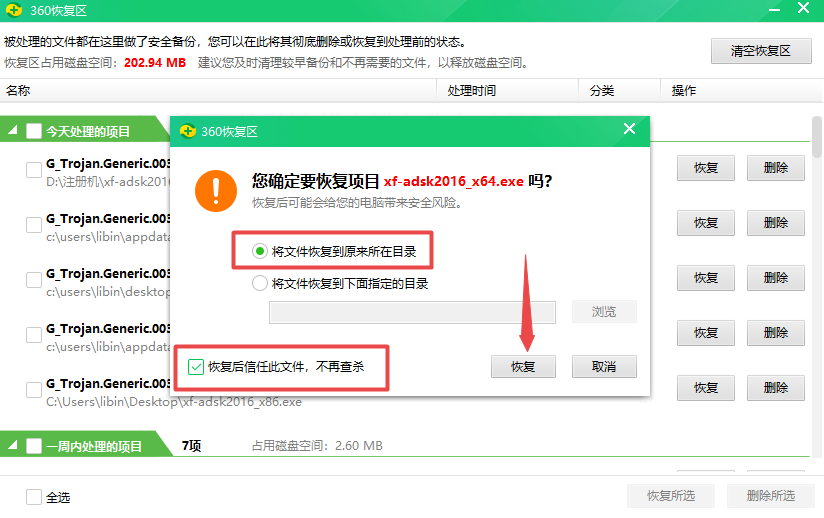Collapse the 今天处理的项目 group
The image size is (824, 518).
click(13, 131)
